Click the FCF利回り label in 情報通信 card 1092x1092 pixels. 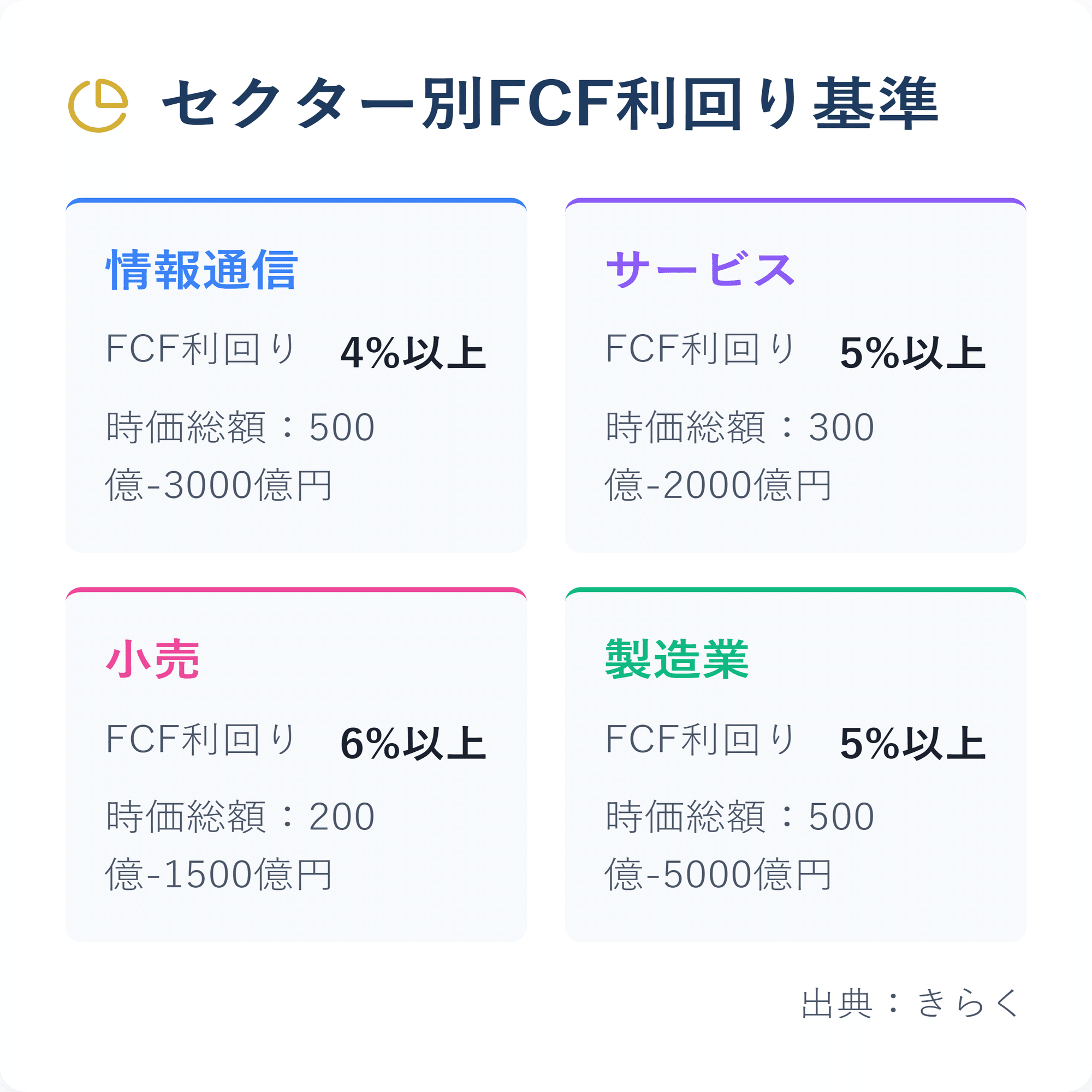pos(201,349)
